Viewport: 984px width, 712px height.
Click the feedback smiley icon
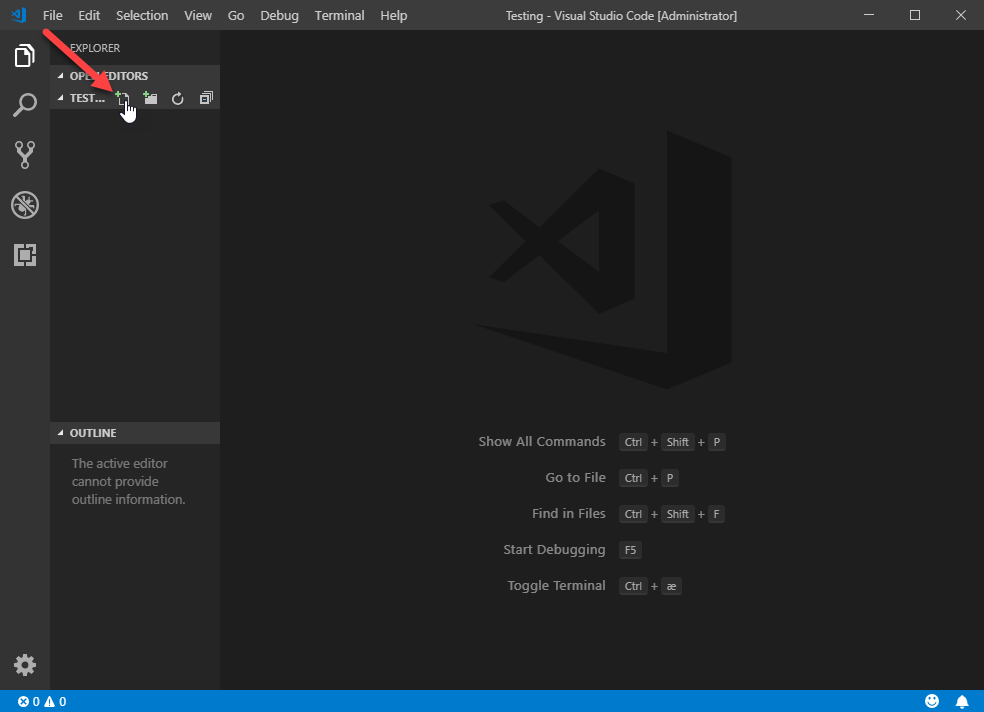(x=932, y=701)
